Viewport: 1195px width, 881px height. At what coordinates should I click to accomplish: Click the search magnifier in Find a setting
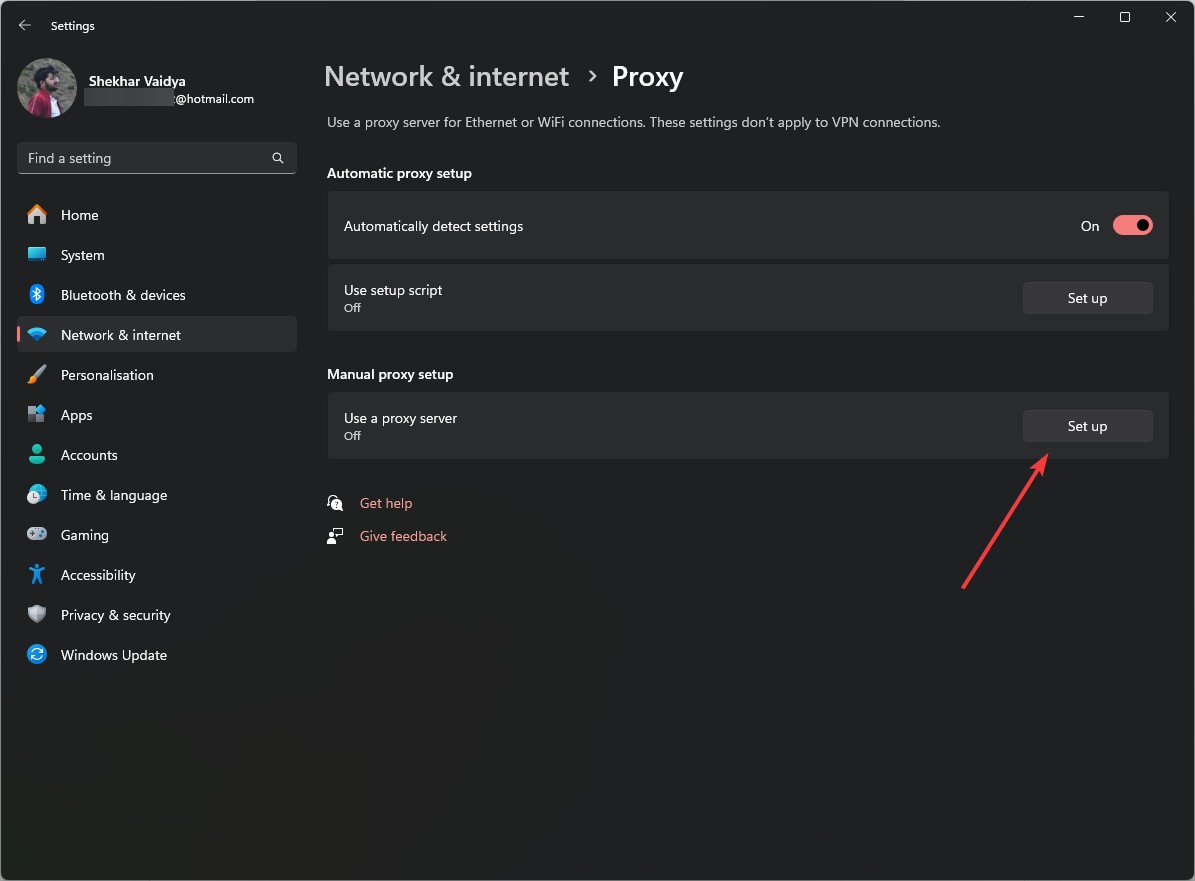coord(277,158)
